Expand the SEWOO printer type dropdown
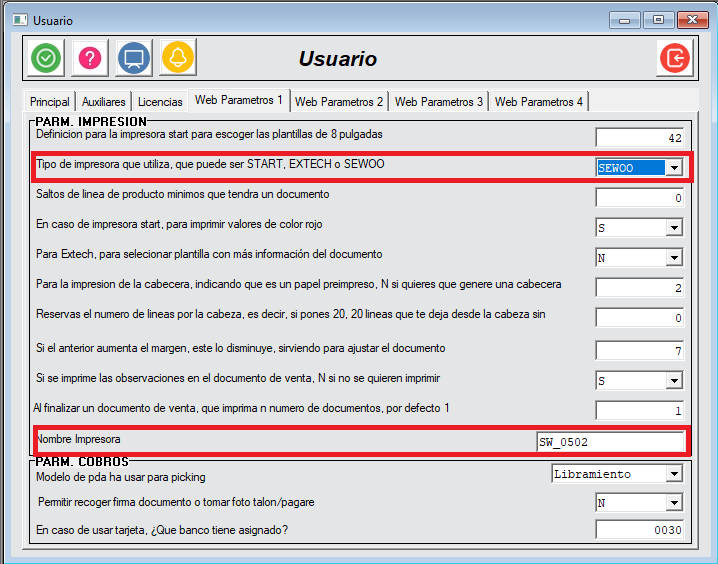The width and height of the screenshot is (718, 564). click(674, 168)
